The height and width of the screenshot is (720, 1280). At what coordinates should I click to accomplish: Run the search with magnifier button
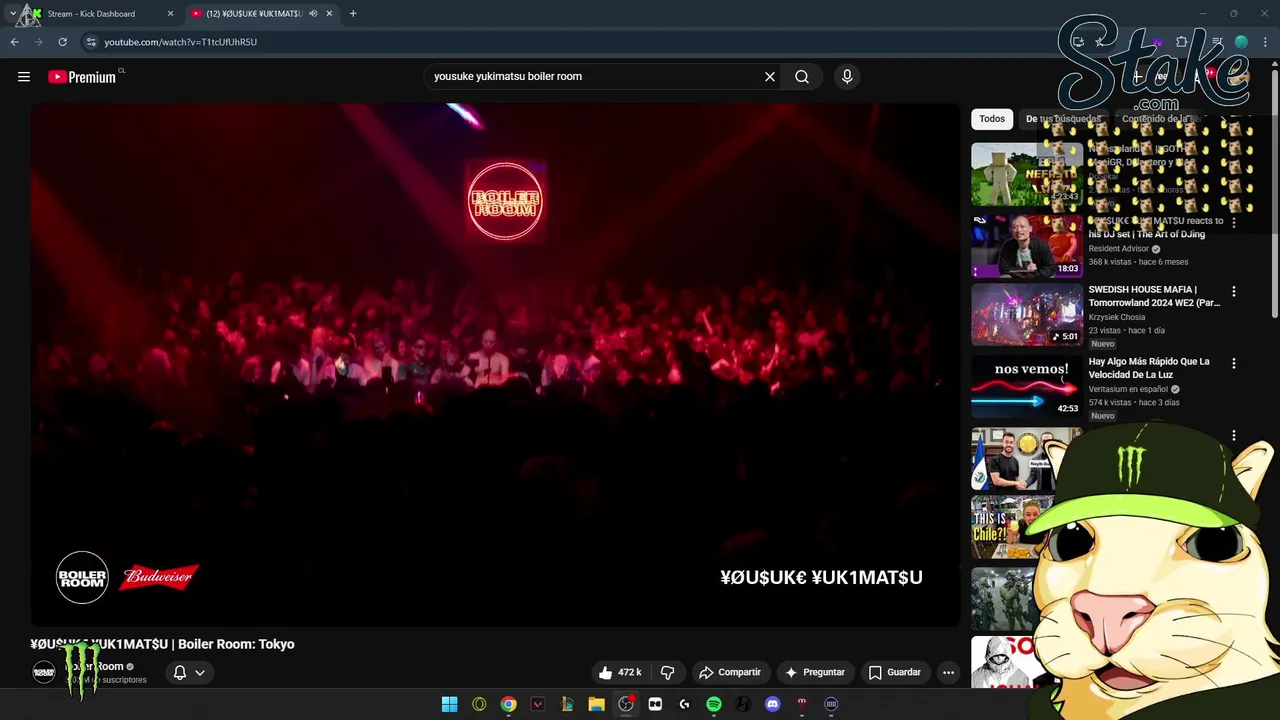[802, 76]
